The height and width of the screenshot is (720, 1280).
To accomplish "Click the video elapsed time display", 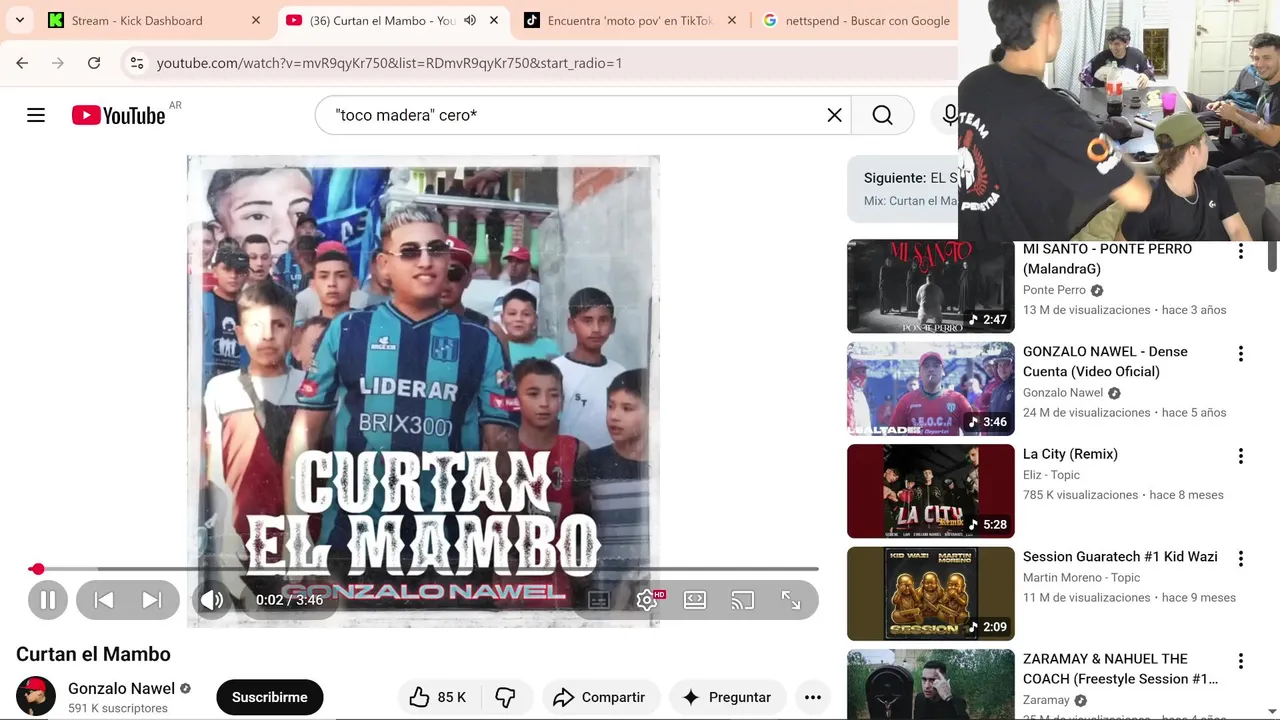I will pyautogui.click(x=289, y=600).
